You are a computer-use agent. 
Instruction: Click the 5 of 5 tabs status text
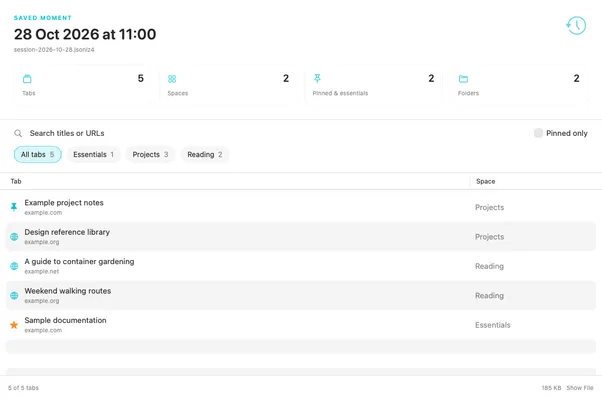23,388
